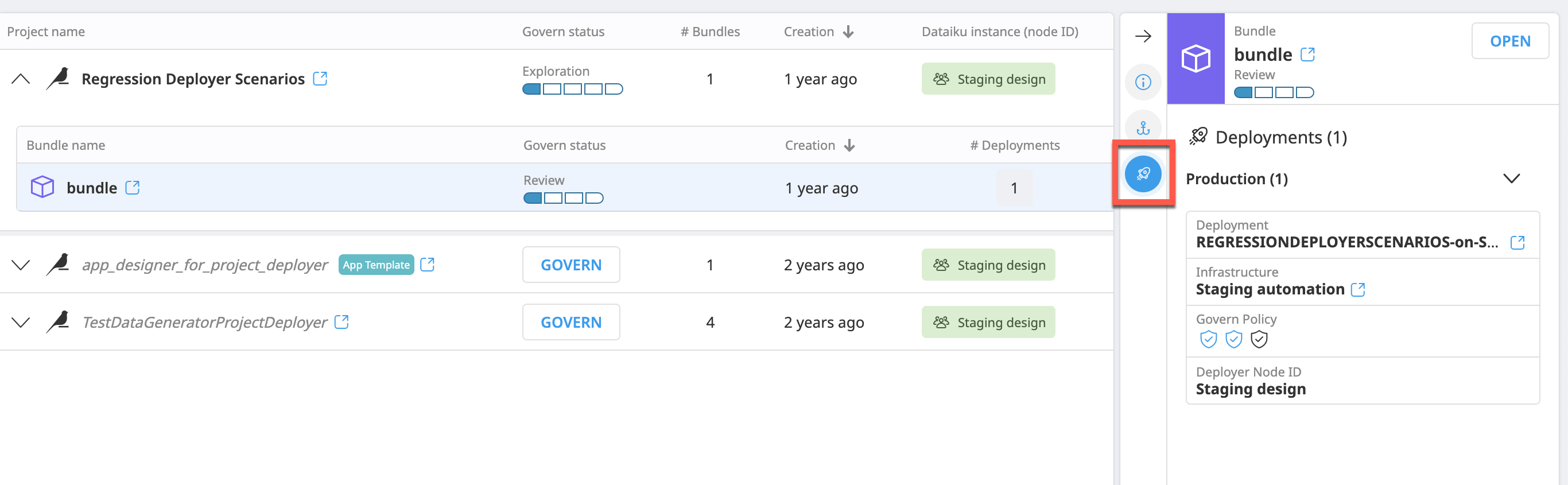This screenshot has height=485, width=1568.
Task: Click the black Govern Policy shield
Action: [1259, 340]
